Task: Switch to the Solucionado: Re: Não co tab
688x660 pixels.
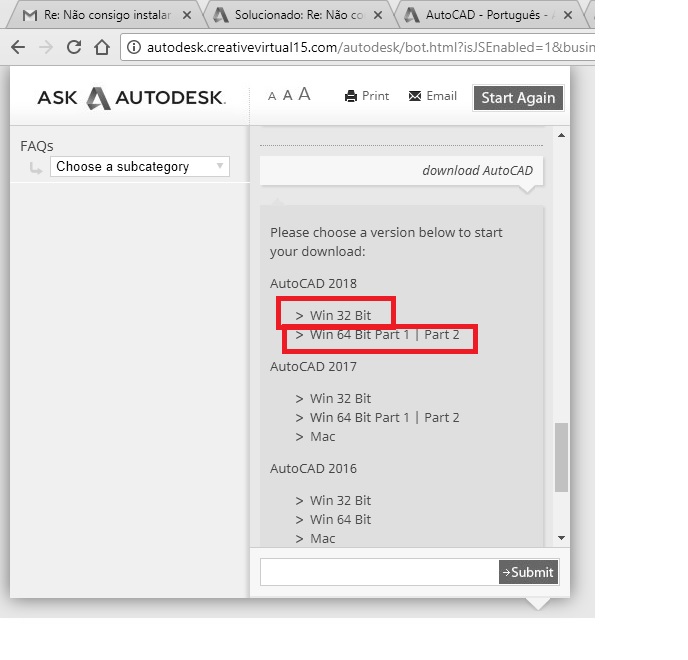Action: (x=298, y=15)
